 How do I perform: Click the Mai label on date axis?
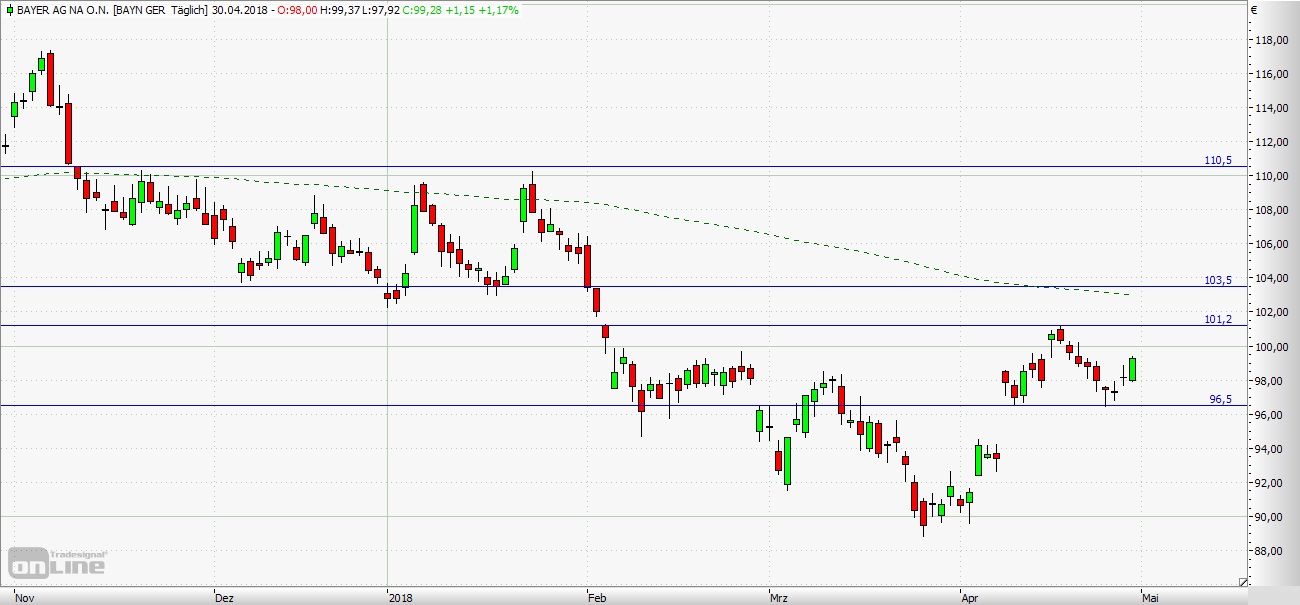pos(1150,597)
